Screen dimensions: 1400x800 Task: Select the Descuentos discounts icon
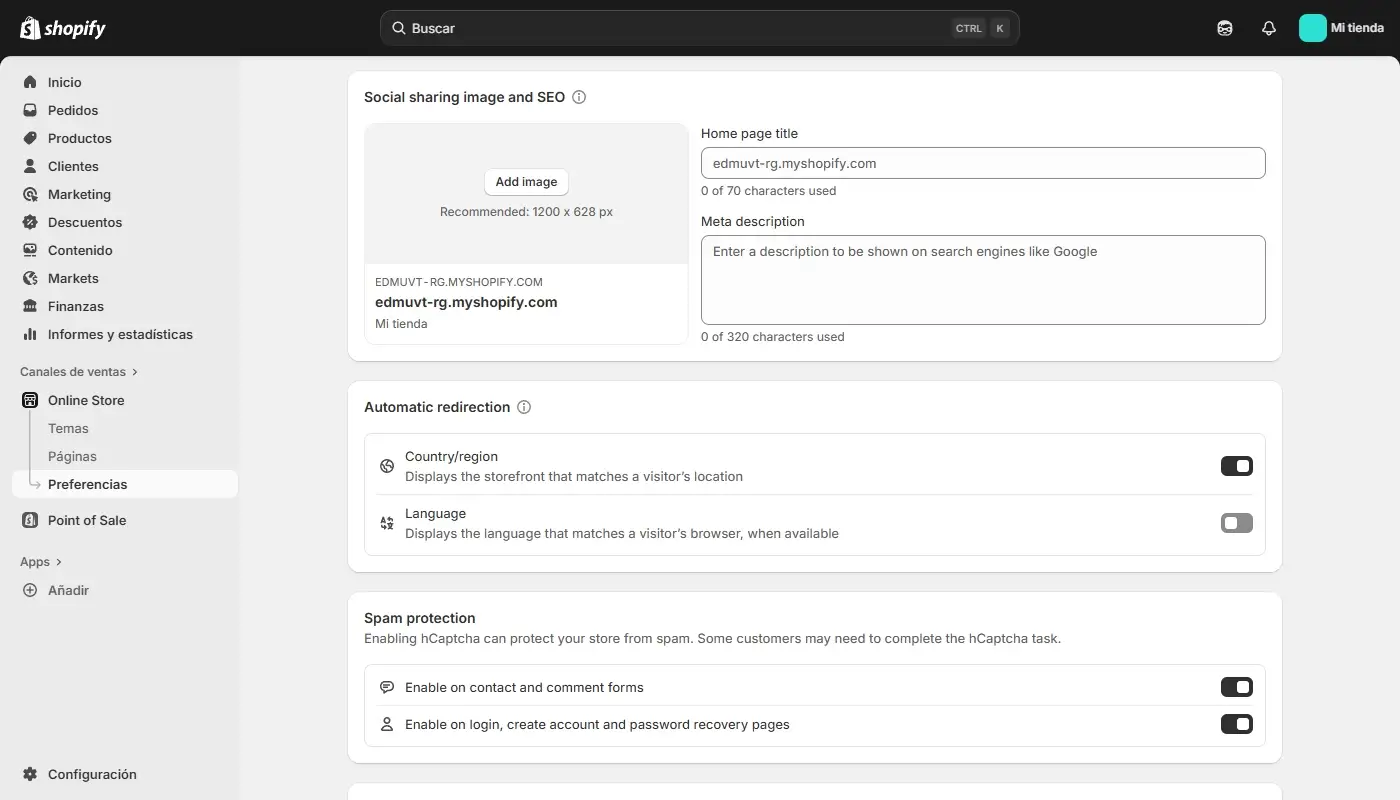coord(31,222)
